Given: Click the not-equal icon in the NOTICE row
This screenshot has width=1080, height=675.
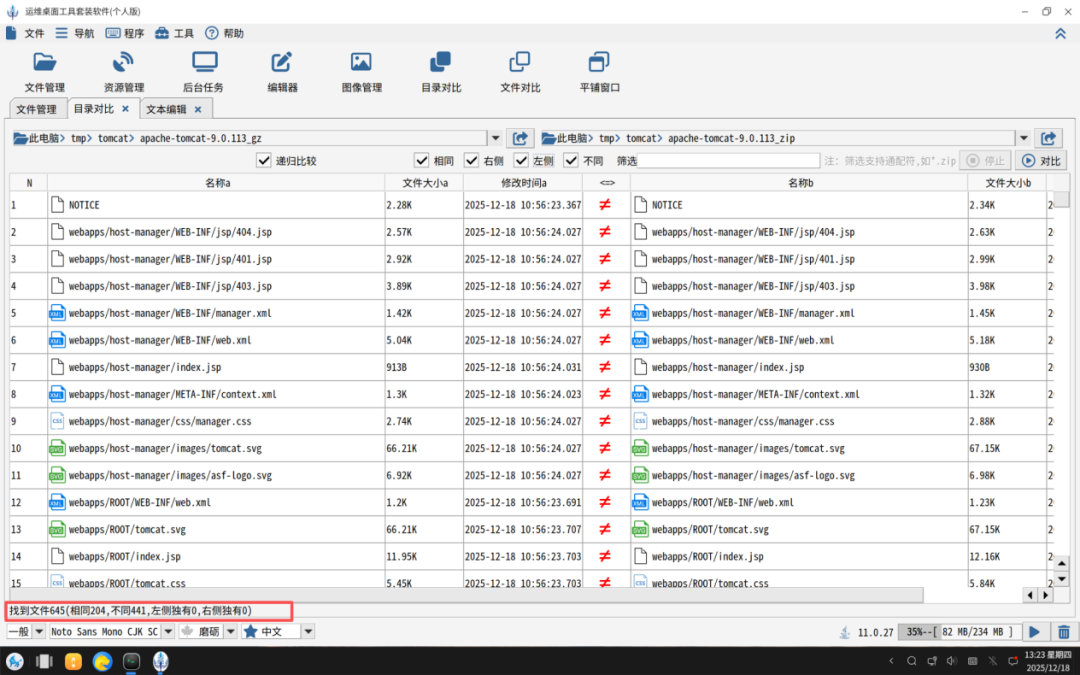Looking at the screenshot, I should 605,205.
